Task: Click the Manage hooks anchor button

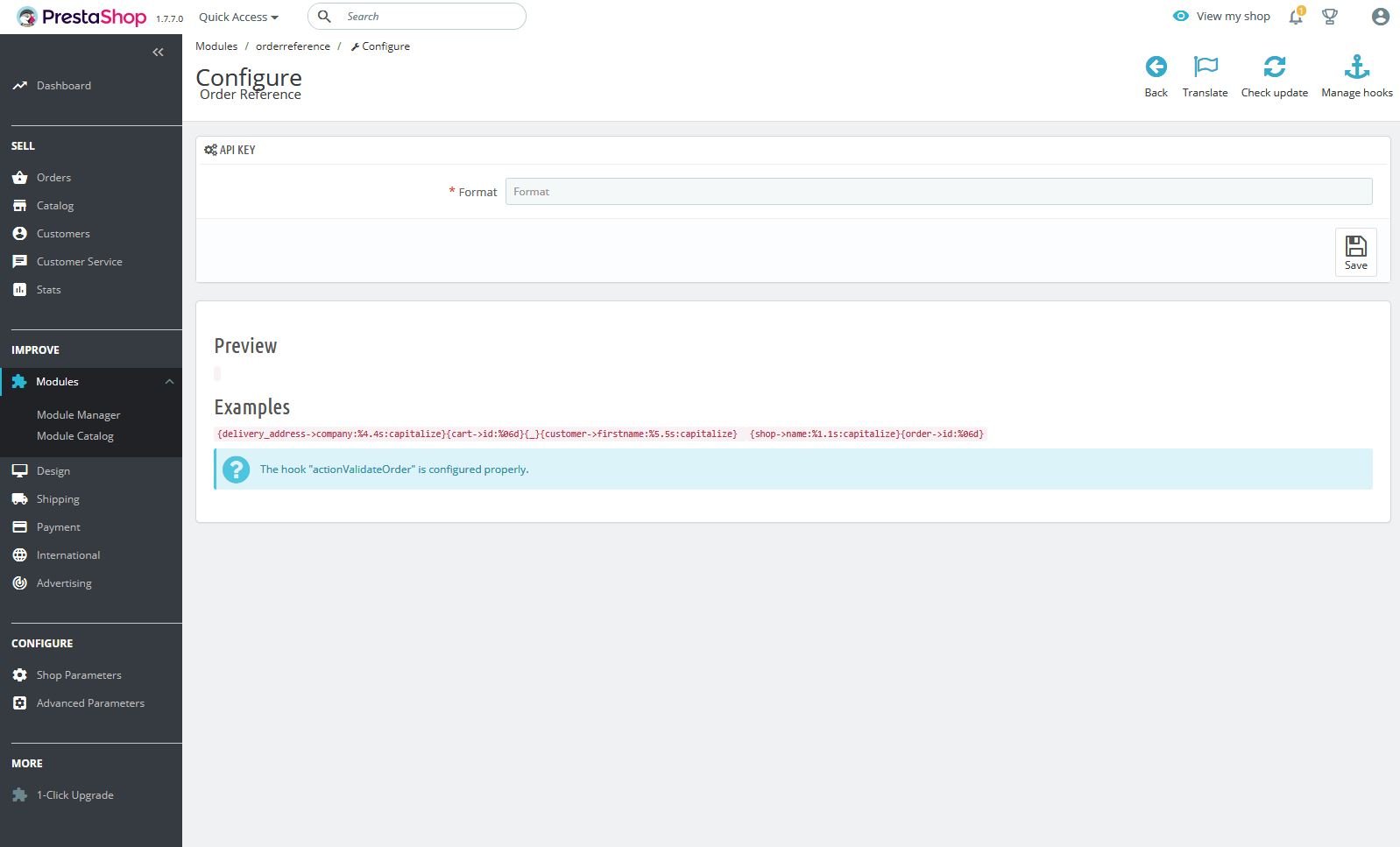Action: pyautogui.click(x=1356, y=76)
